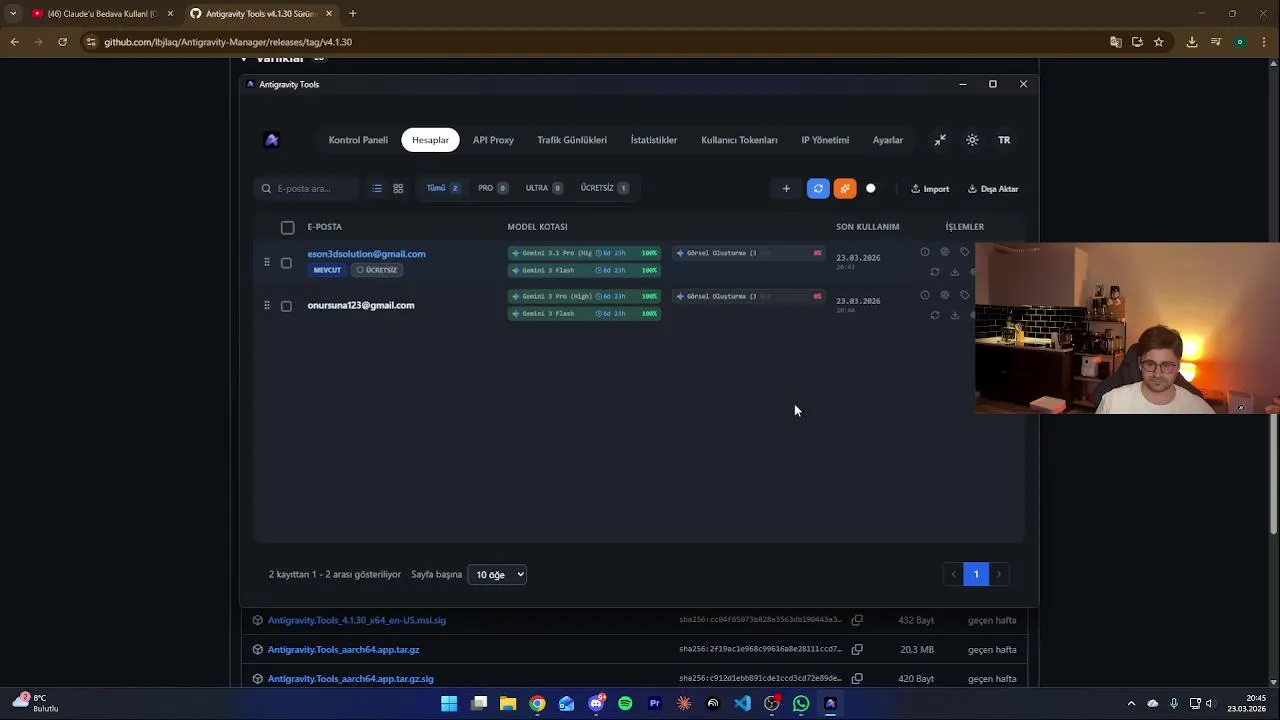Image resolution: width=1280 pixels, height=720 pixels.
Task: Check the onursuna123@gmail.com row checkbox
Action: tap(286, 306)
